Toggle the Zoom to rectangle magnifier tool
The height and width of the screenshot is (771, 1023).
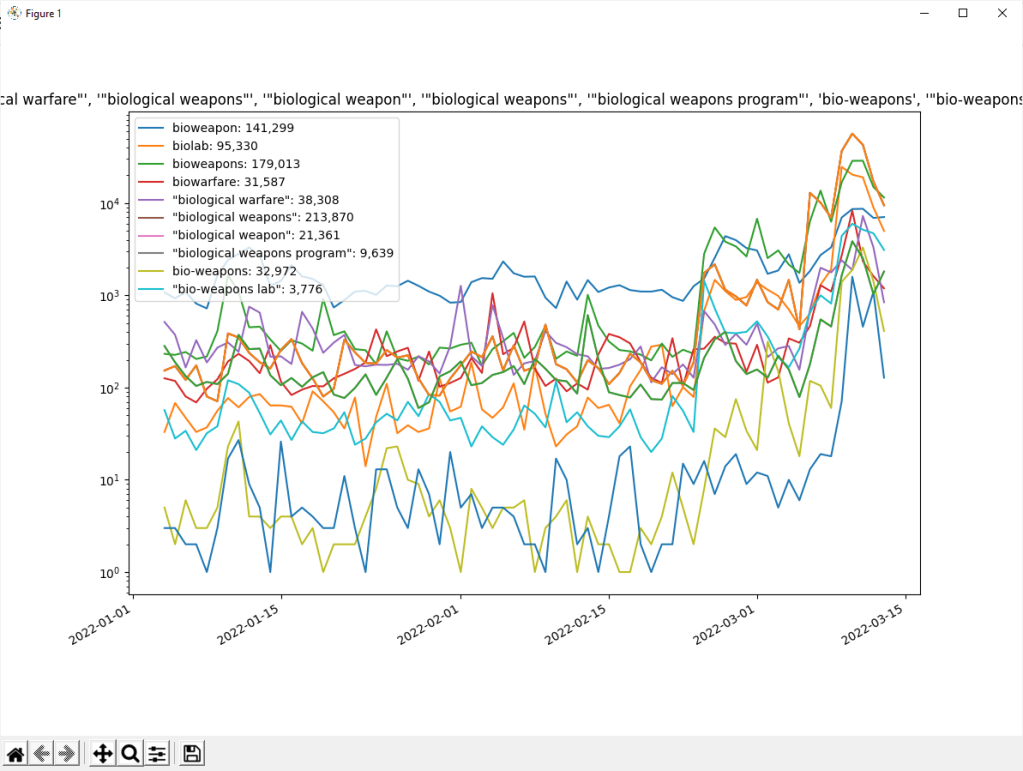tap(130, 754)
